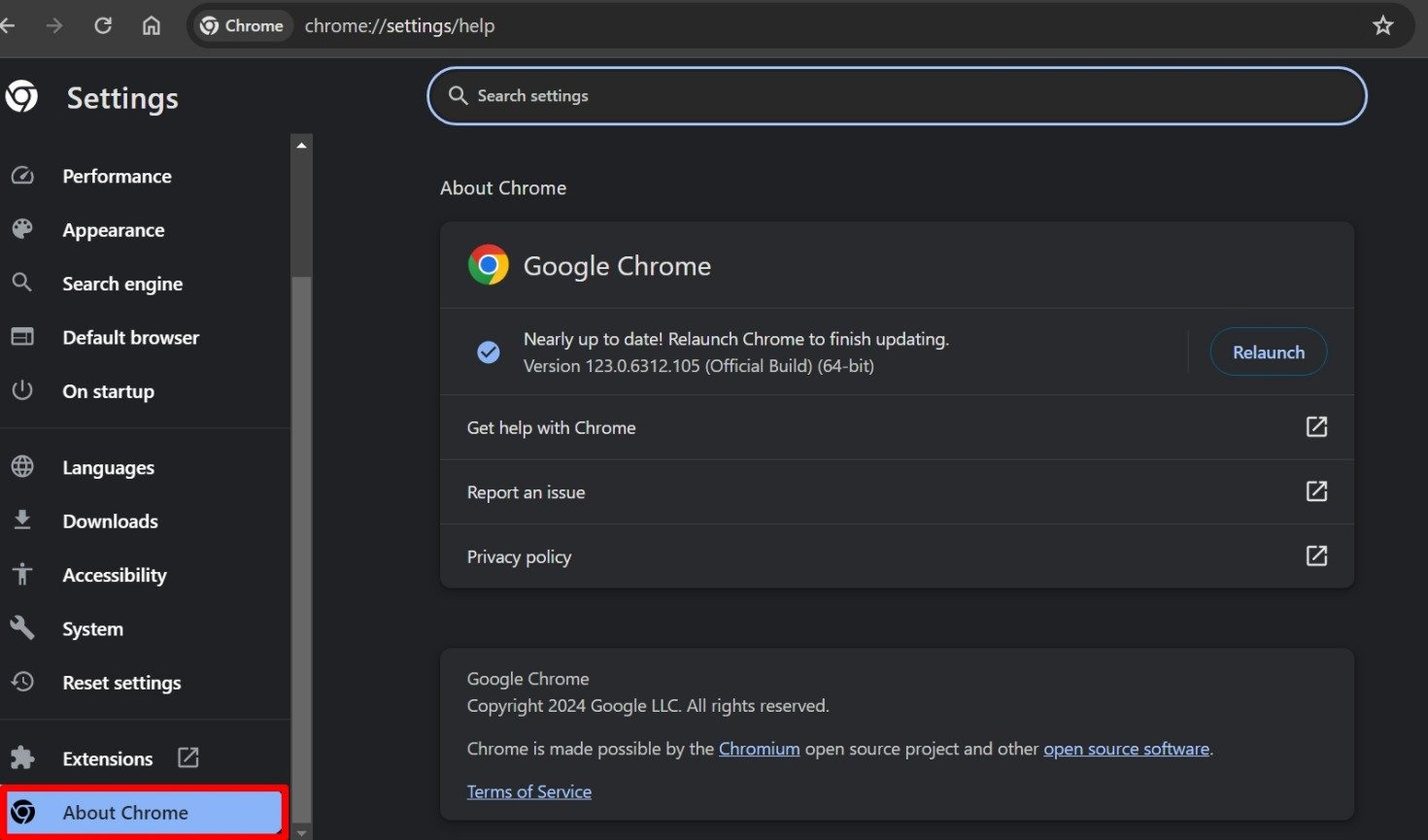Click the Languages globe icon
The height and width of the screenshot is (840, 1428).
tap(22, 466)
